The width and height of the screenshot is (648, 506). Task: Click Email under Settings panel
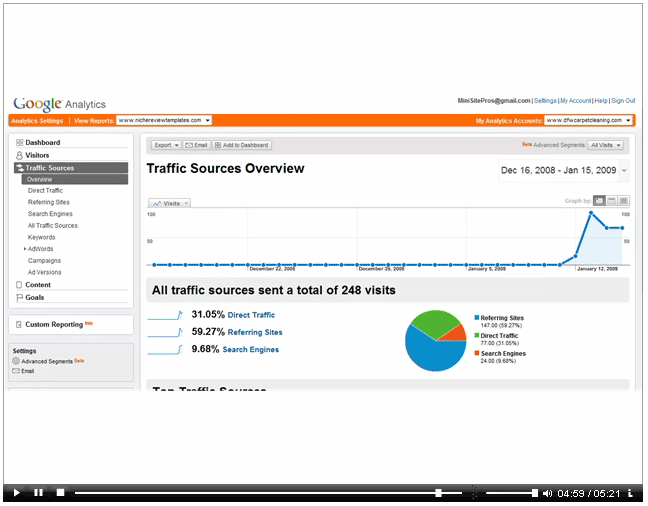27,371
